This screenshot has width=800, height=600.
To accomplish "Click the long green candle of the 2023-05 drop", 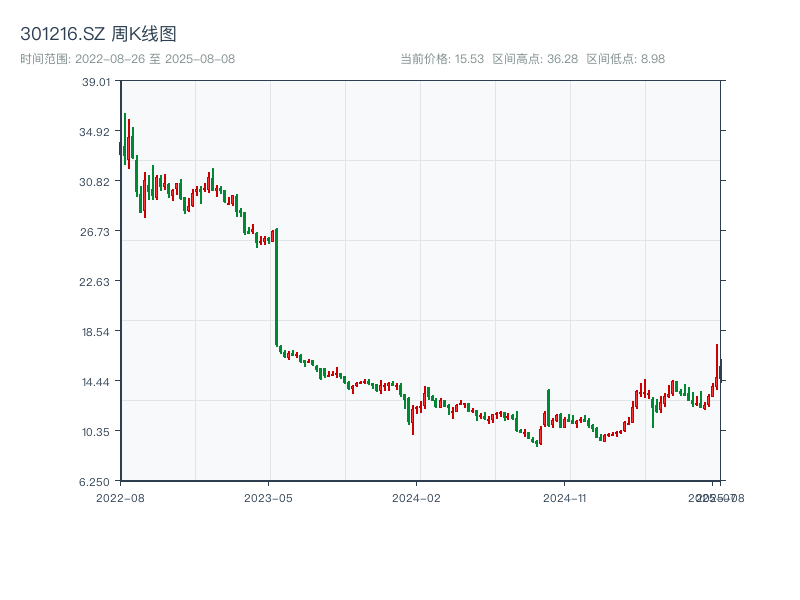I will coord(276,290).
